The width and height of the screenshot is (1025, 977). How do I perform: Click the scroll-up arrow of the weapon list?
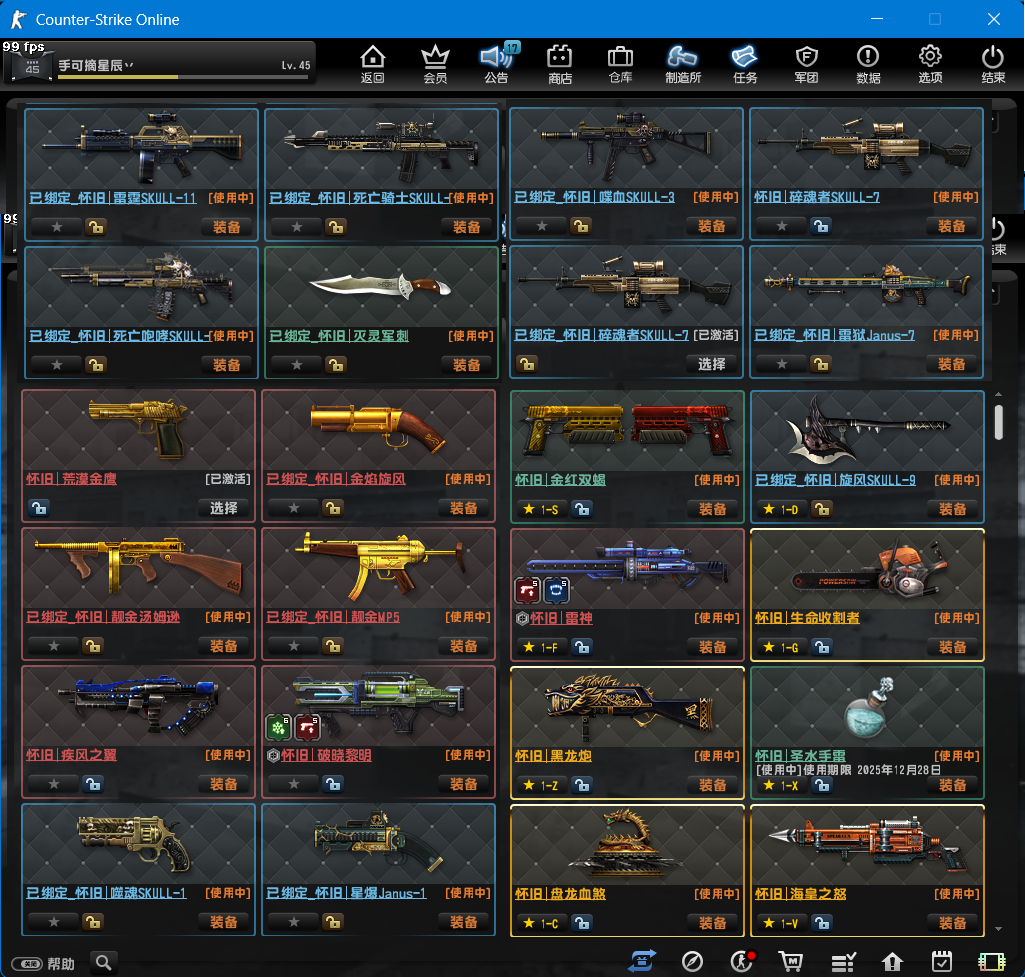pos(998,395)
